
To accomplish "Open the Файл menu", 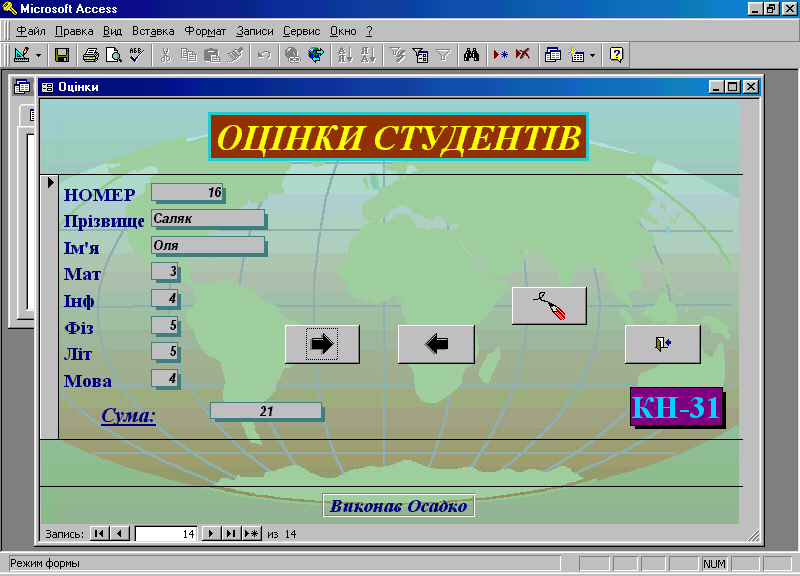I will click(x=31, y=31).
